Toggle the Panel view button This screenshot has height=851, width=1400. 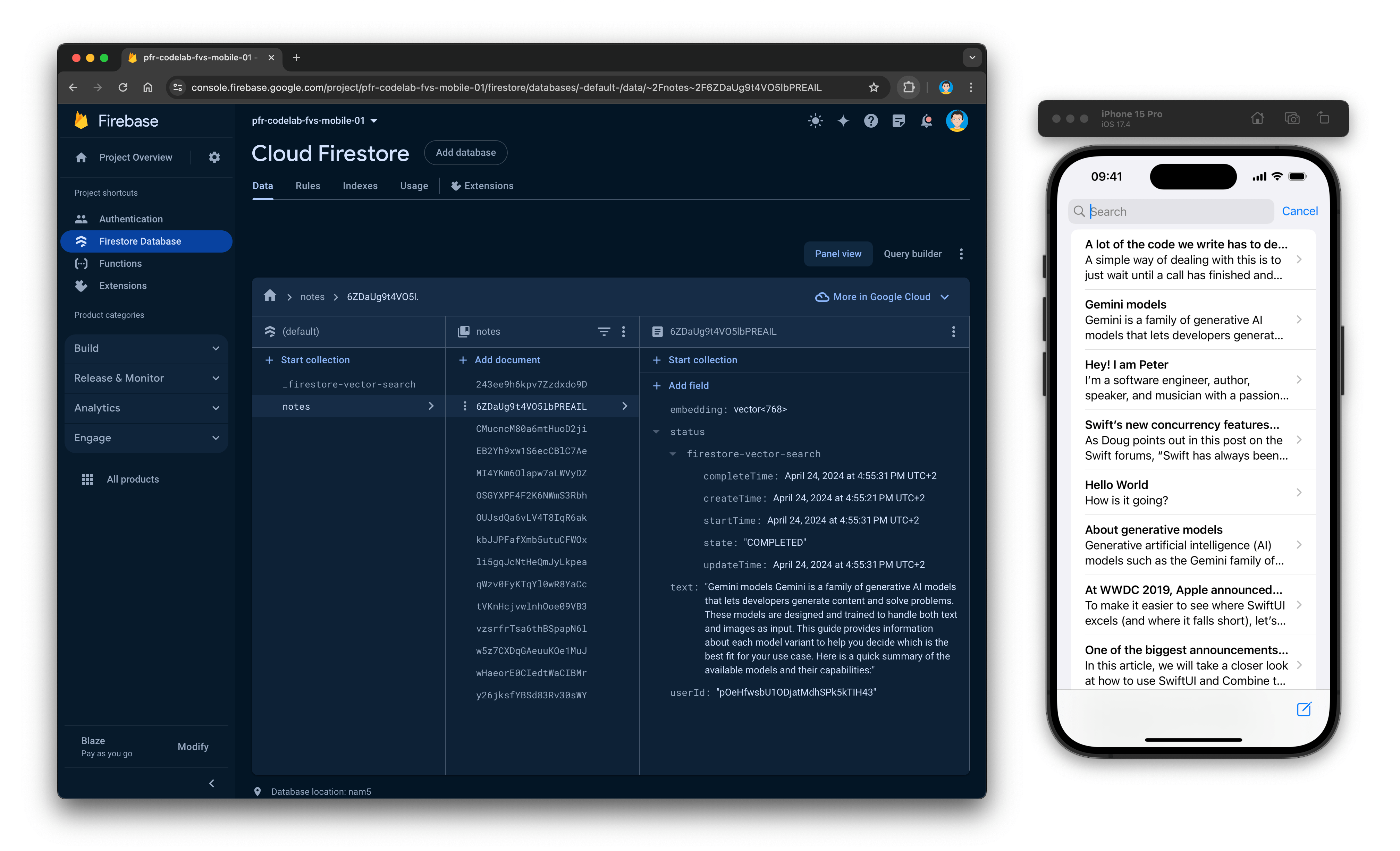point(838,253)
